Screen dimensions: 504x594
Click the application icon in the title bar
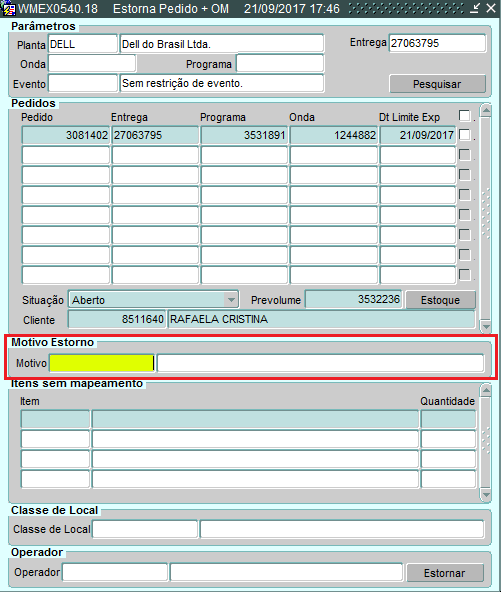pyautogui.click(x=8, y=8)
